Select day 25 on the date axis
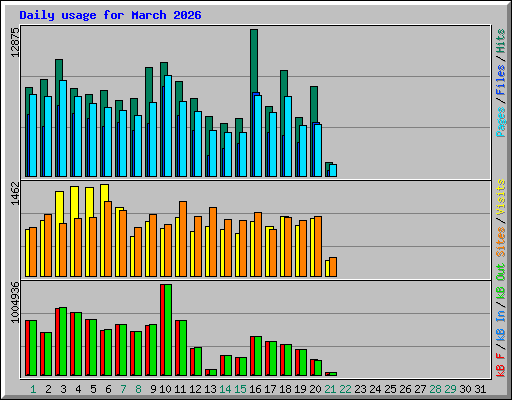This screenshot has width=512, height=400. coord(390,389)
